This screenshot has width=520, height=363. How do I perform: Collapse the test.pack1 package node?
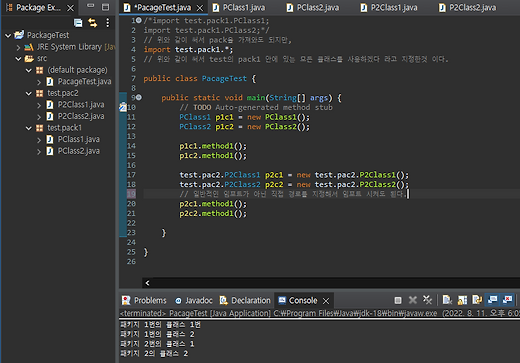point(29,128)
